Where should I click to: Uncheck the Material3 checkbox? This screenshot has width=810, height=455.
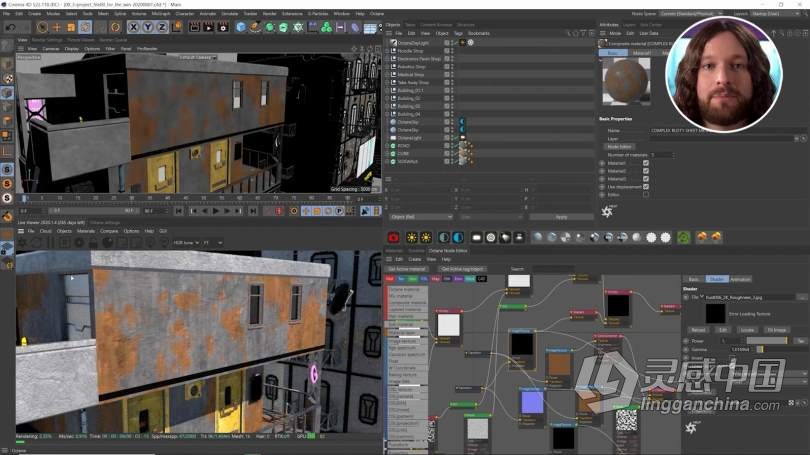646,179
